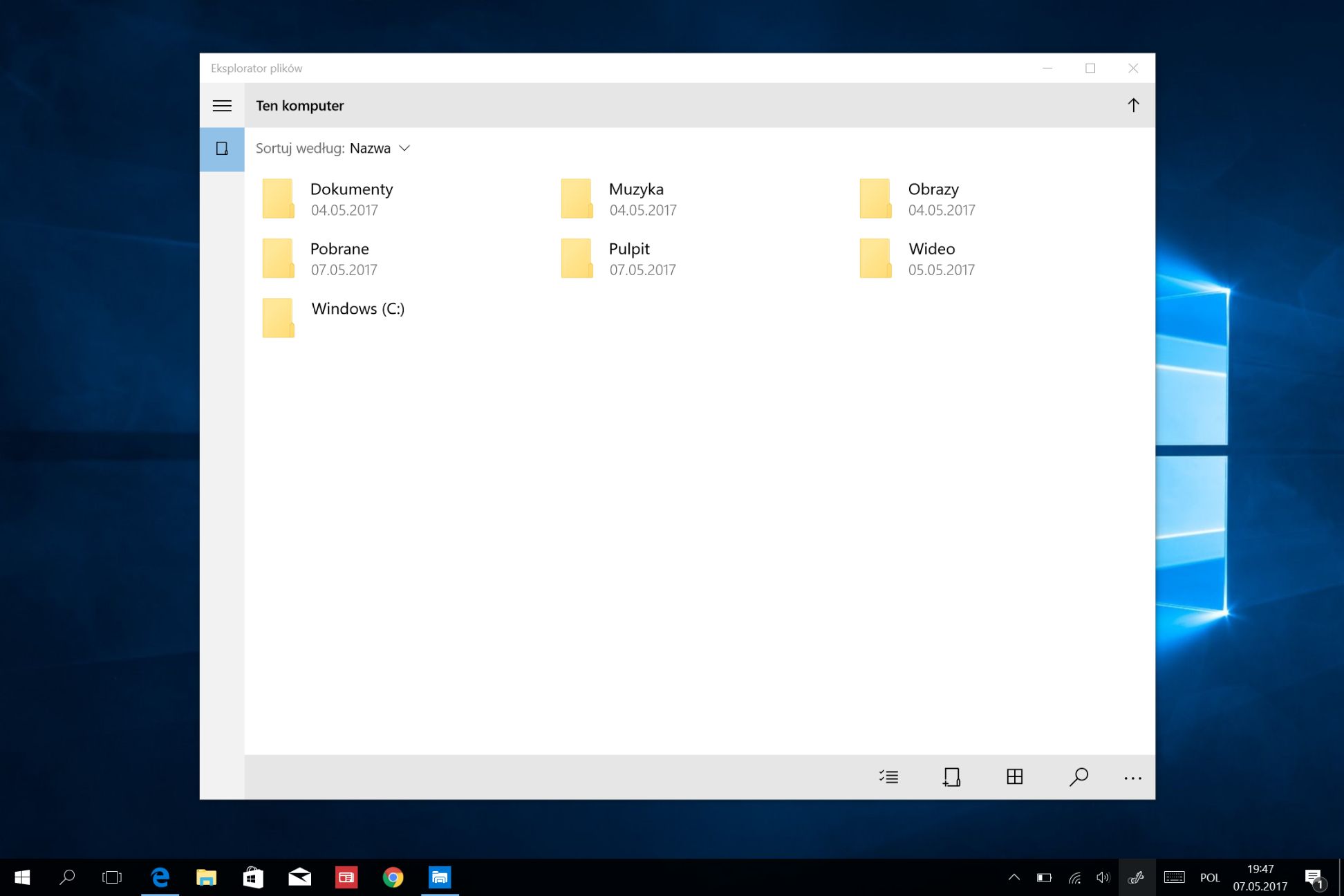Open the hamburger navigation menu
Viewport: 1344px width, 896px height.
[x=222, y=106]
